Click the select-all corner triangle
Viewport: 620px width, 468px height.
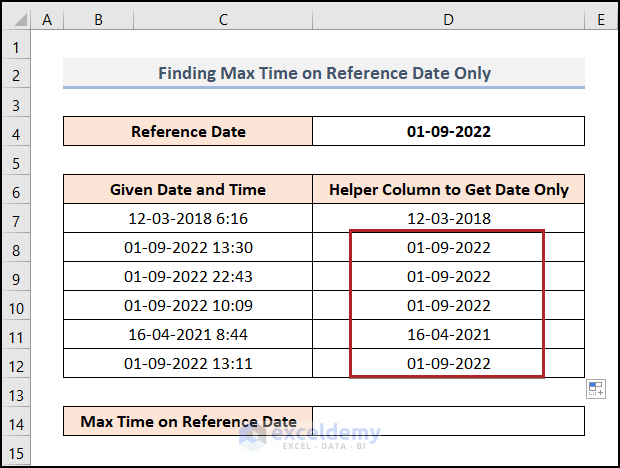[19, 17]
